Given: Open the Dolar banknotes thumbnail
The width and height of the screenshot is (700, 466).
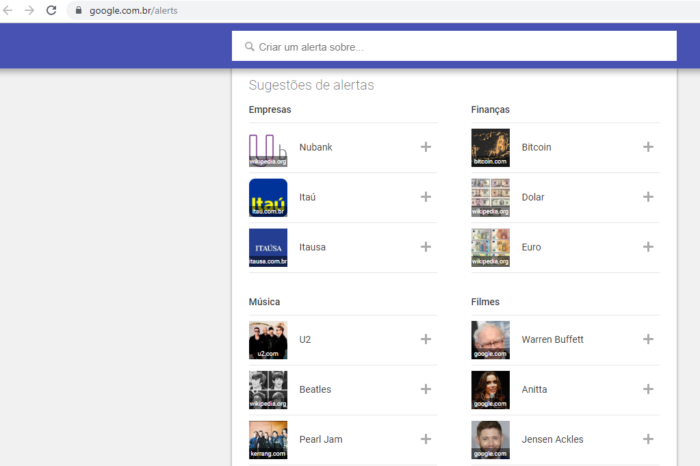Looking at the screenshot, I should [490, 198].
